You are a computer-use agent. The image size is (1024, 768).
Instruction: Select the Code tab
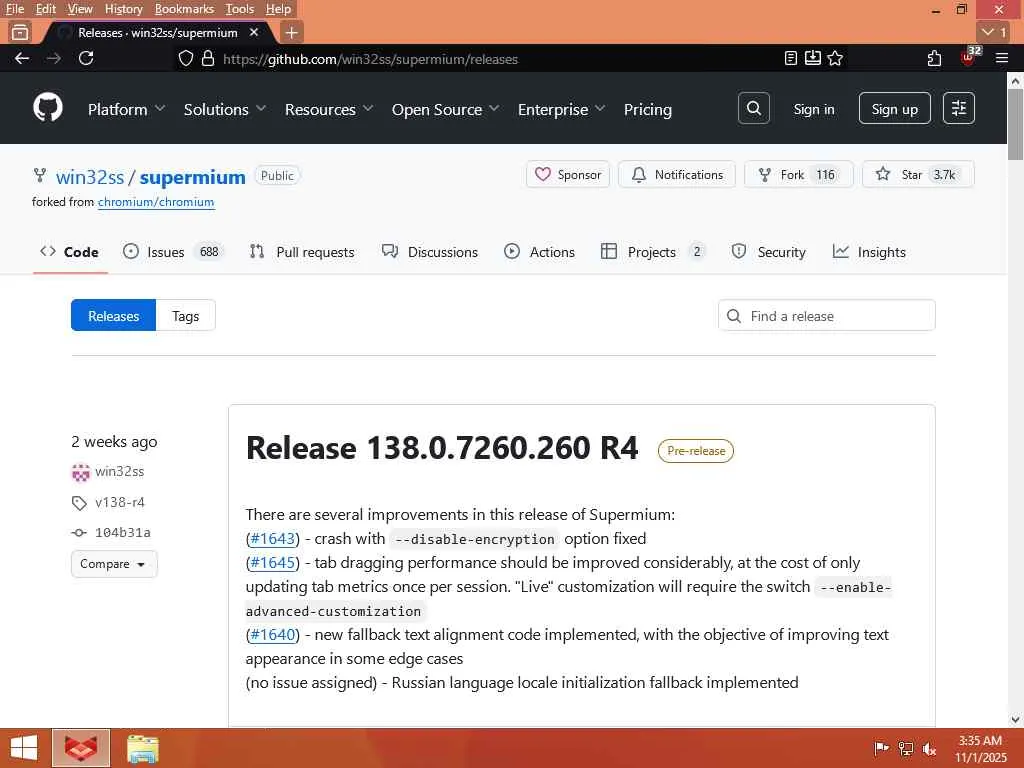[x=69, y=252]
